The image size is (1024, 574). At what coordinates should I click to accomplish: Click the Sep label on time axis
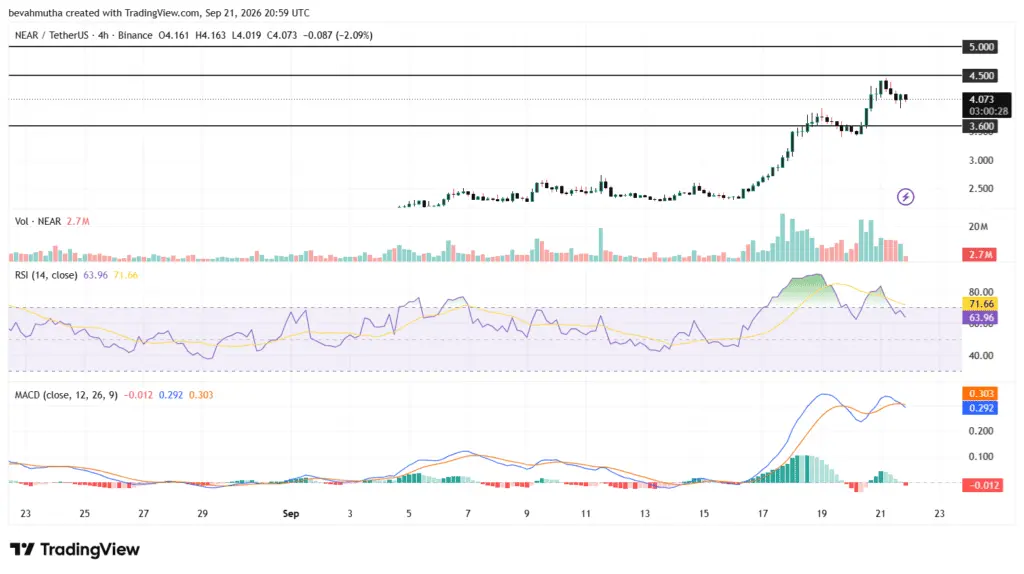coord(291,514)
